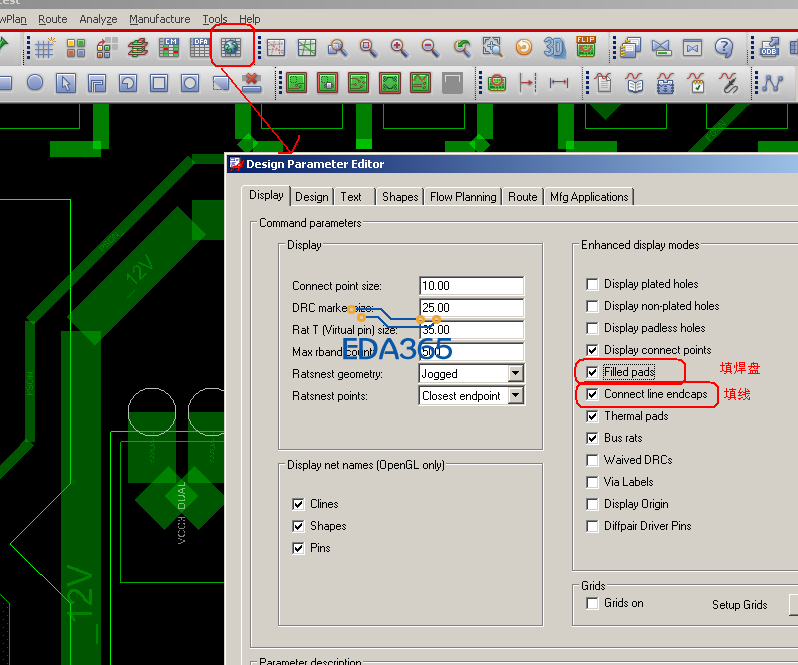Enable Display non-plated holes checkbox
The height and width of the screenshot is (665, 798).
(592, 306)
